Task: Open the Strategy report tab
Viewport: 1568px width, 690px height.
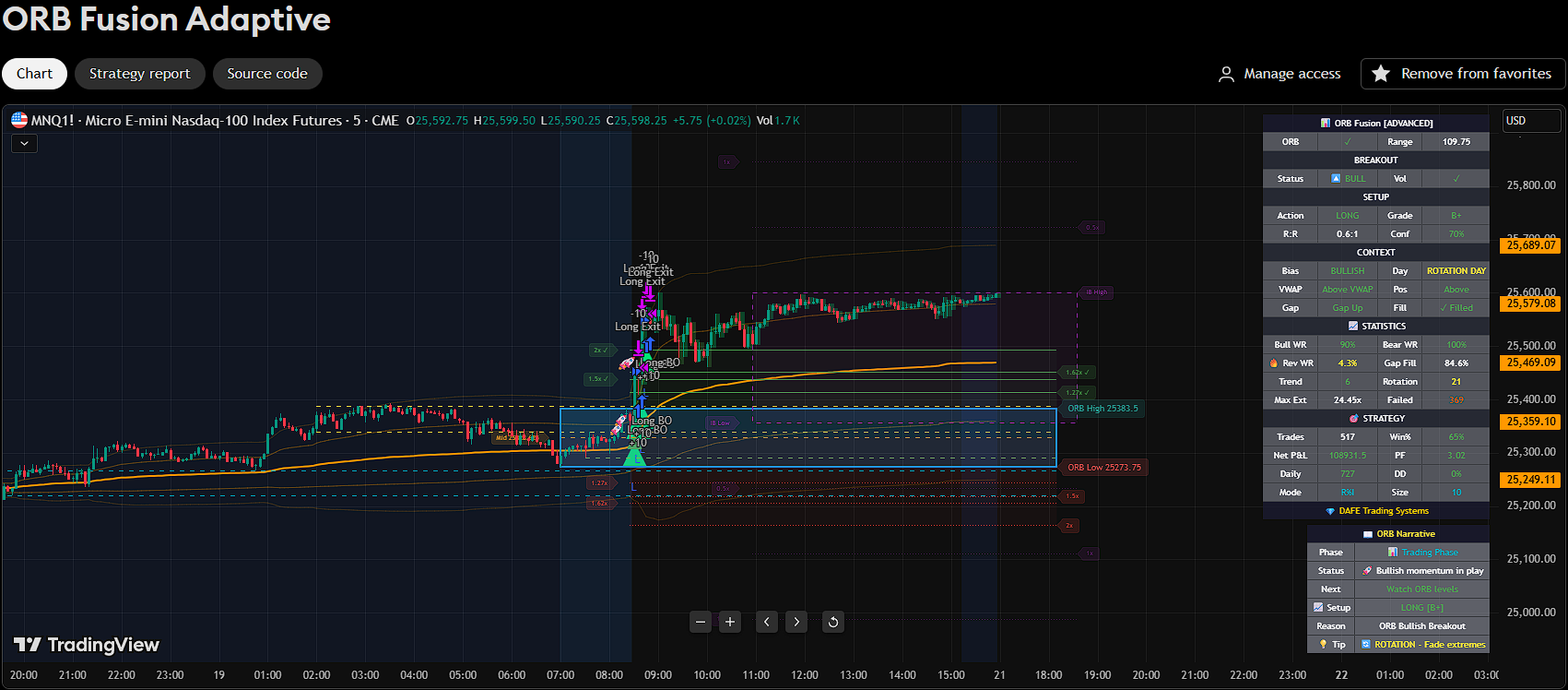Action: coord(140,74)
